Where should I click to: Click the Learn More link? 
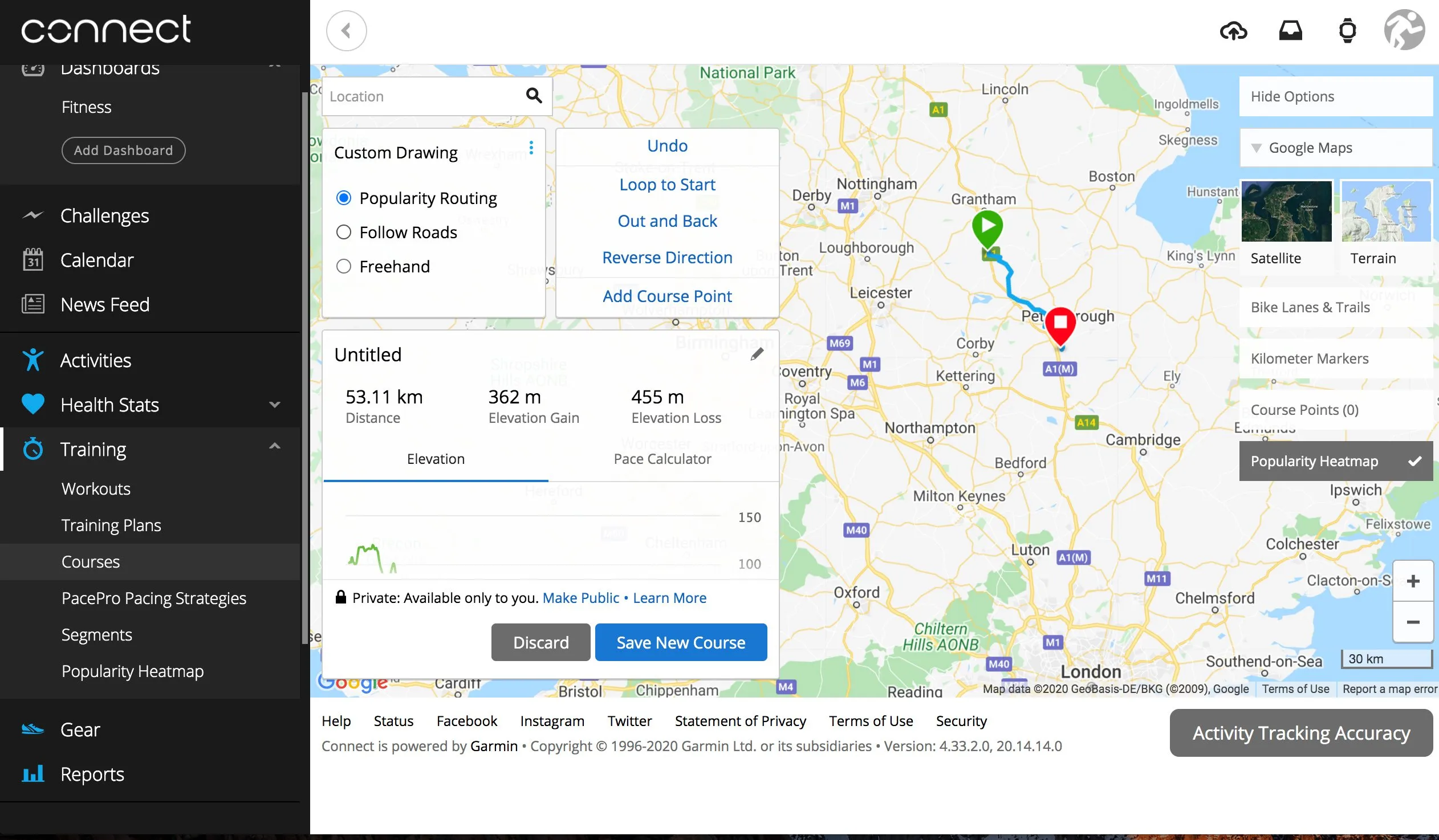point(670,598)
